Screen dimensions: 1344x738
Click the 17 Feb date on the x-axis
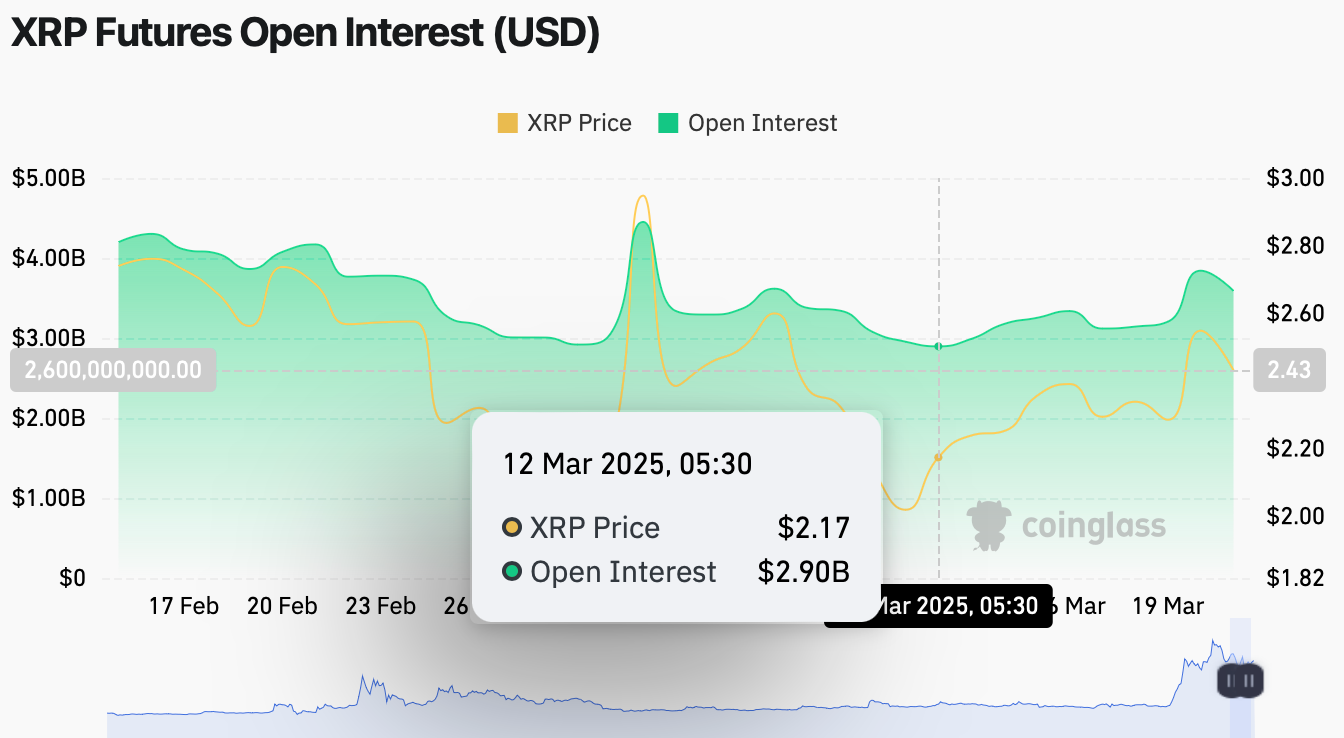[x=184, y=606]
